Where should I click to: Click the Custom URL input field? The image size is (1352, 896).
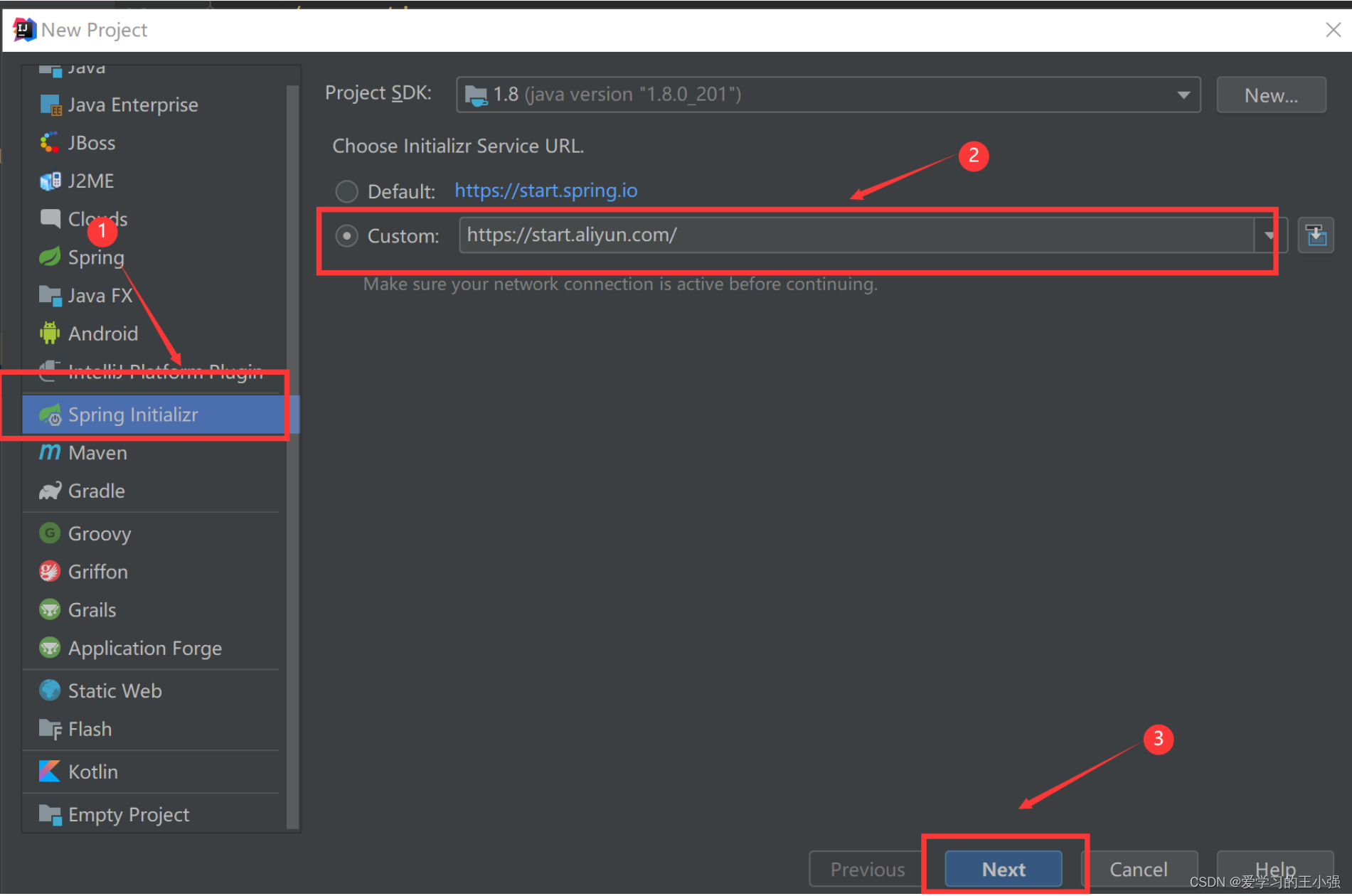click(x=857, y=235)
